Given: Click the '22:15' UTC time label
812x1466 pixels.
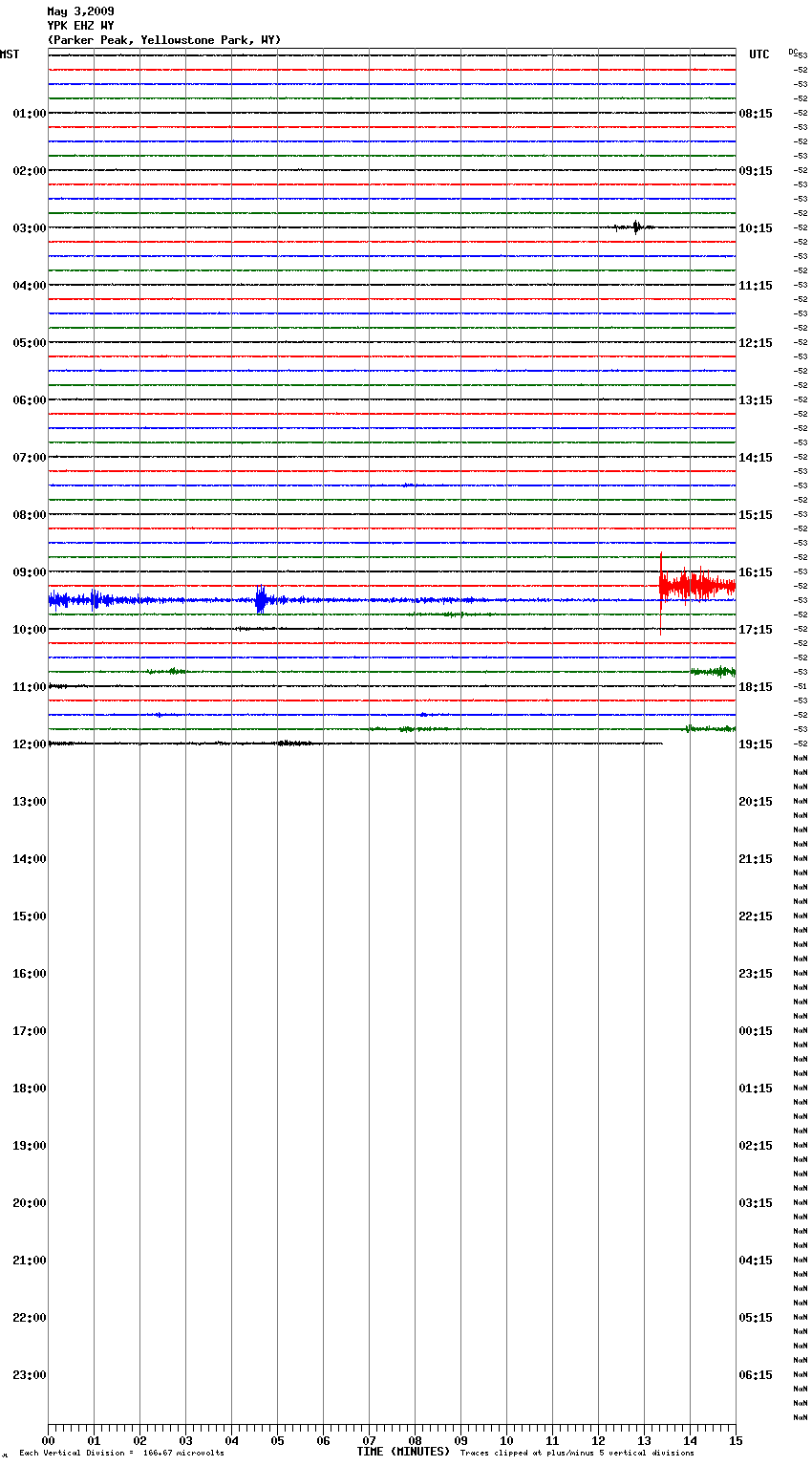Looking at the screenshot, I should point(756,916).
